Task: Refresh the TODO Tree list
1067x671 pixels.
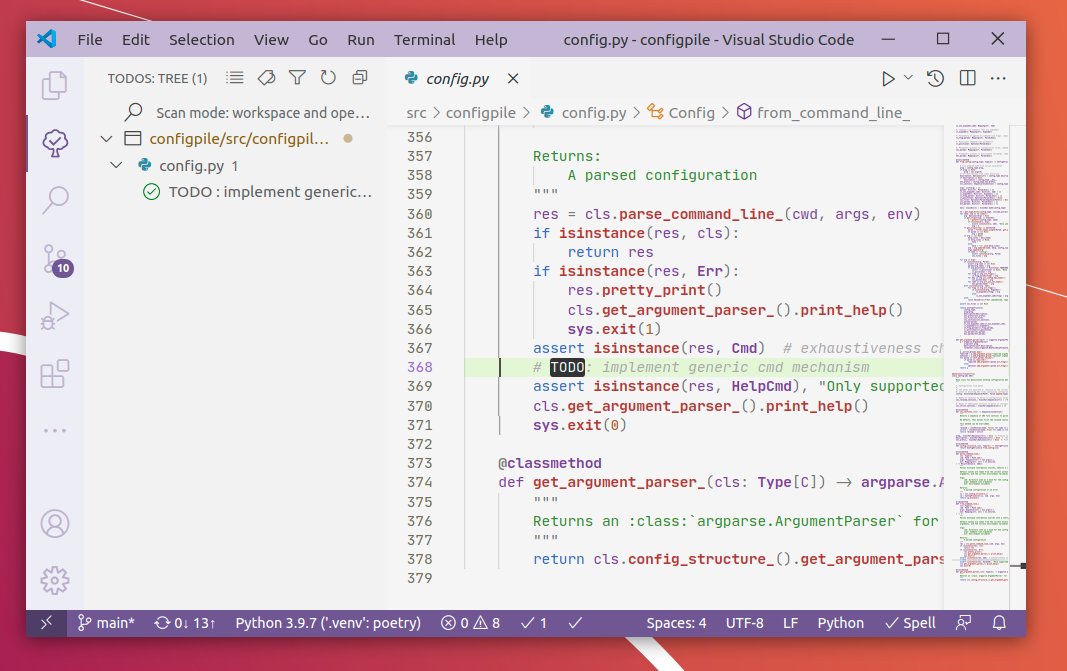Action: (328, 77)
